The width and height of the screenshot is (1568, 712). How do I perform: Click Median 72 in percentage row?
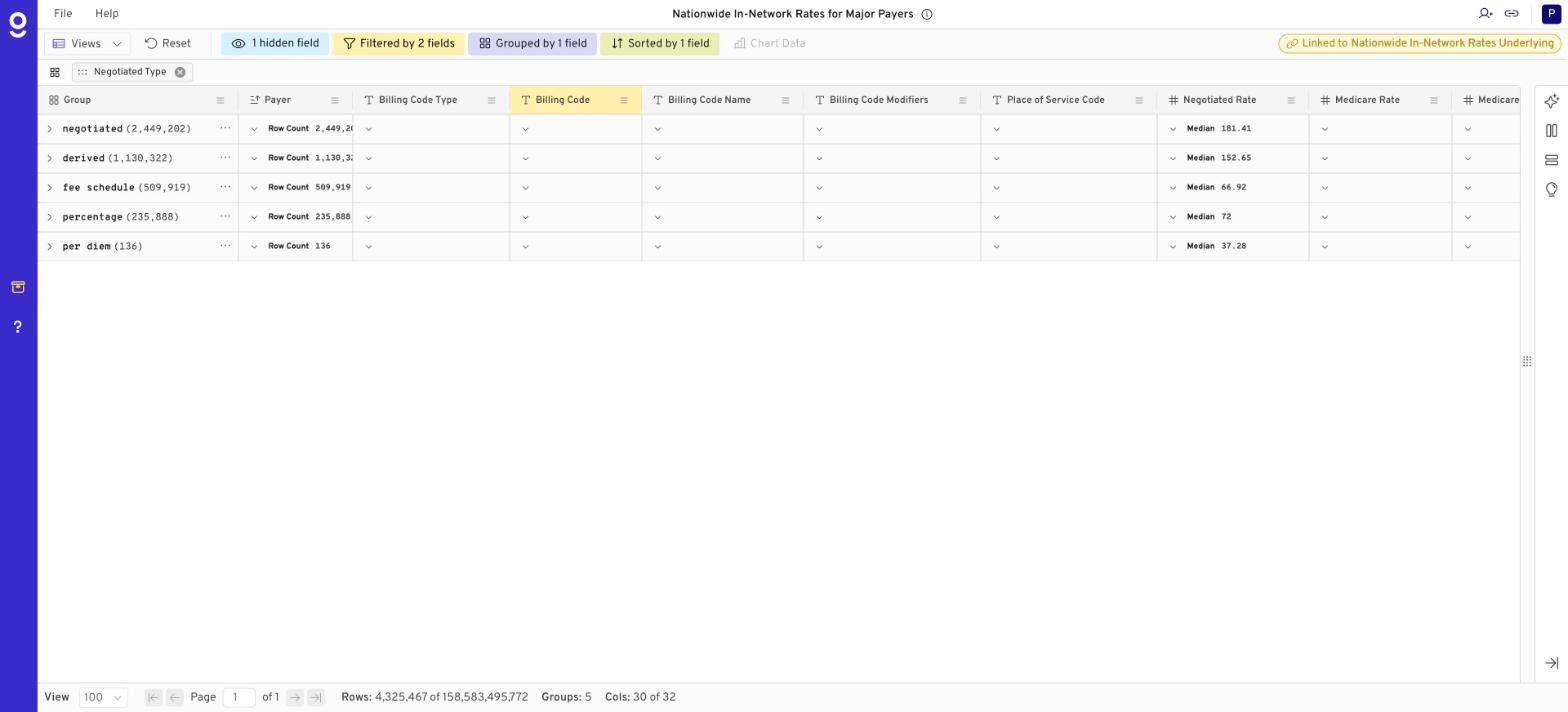(x=1209, y=217)
